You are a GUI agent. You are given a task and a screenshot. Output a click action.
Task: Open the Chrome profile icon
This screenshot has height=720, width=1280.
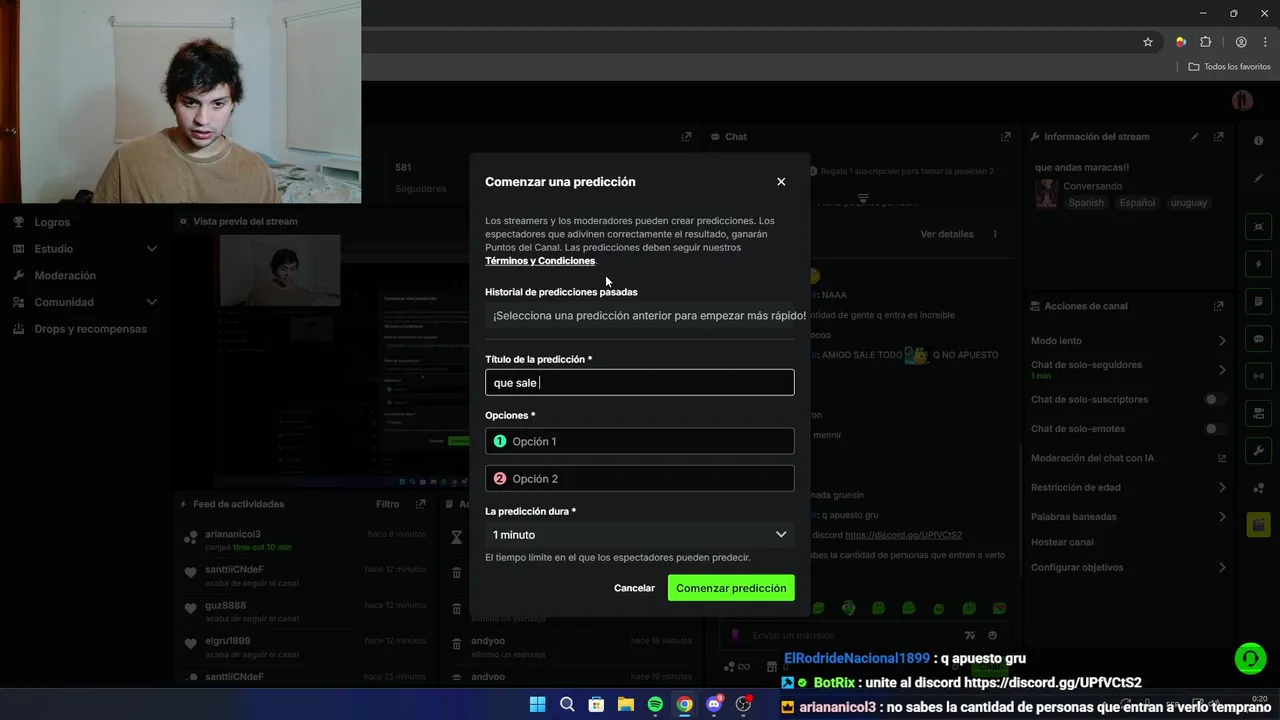[x=1241, y=42]
